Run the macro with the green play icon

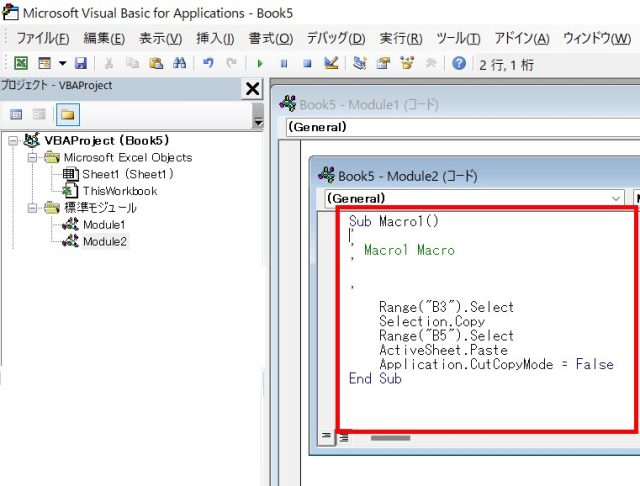[x=260, y=63]
